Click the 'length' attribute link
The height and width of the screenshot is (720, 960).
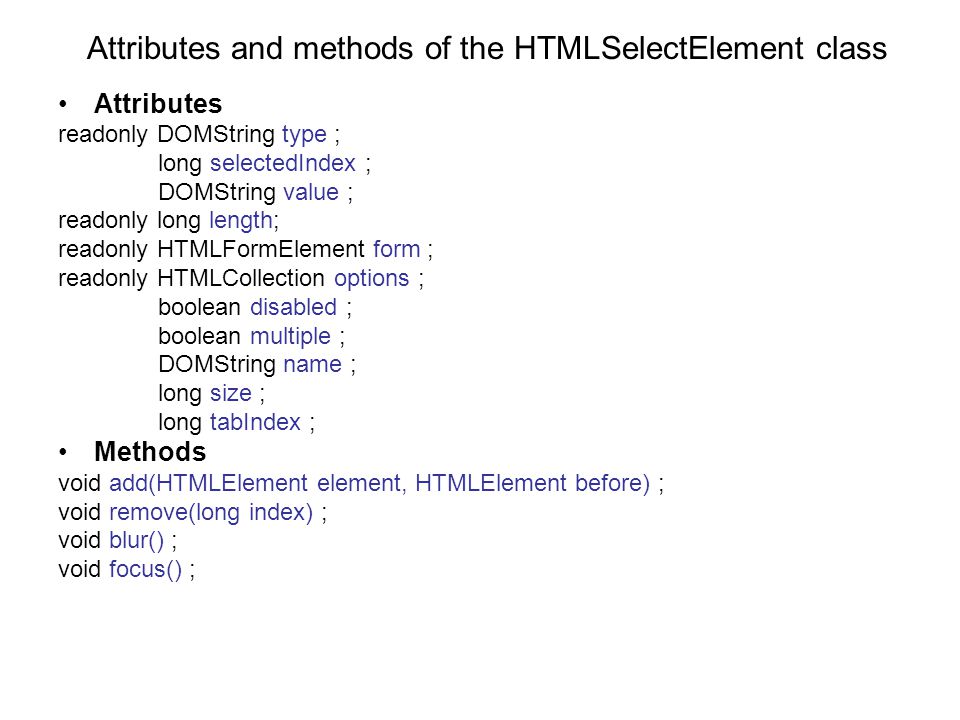point(241,221)
